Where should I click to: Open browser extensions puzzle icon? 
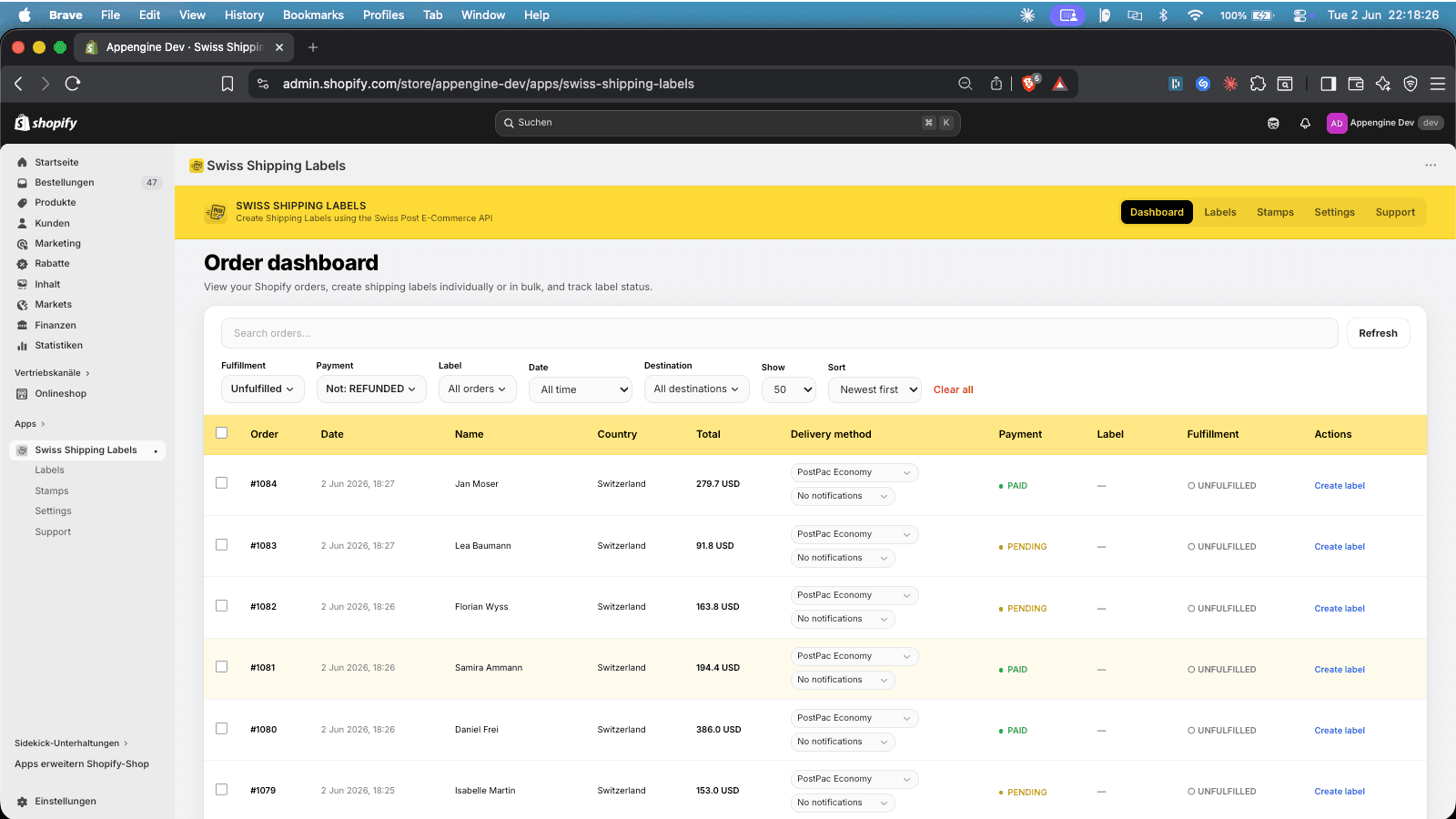click(1258, 84)
